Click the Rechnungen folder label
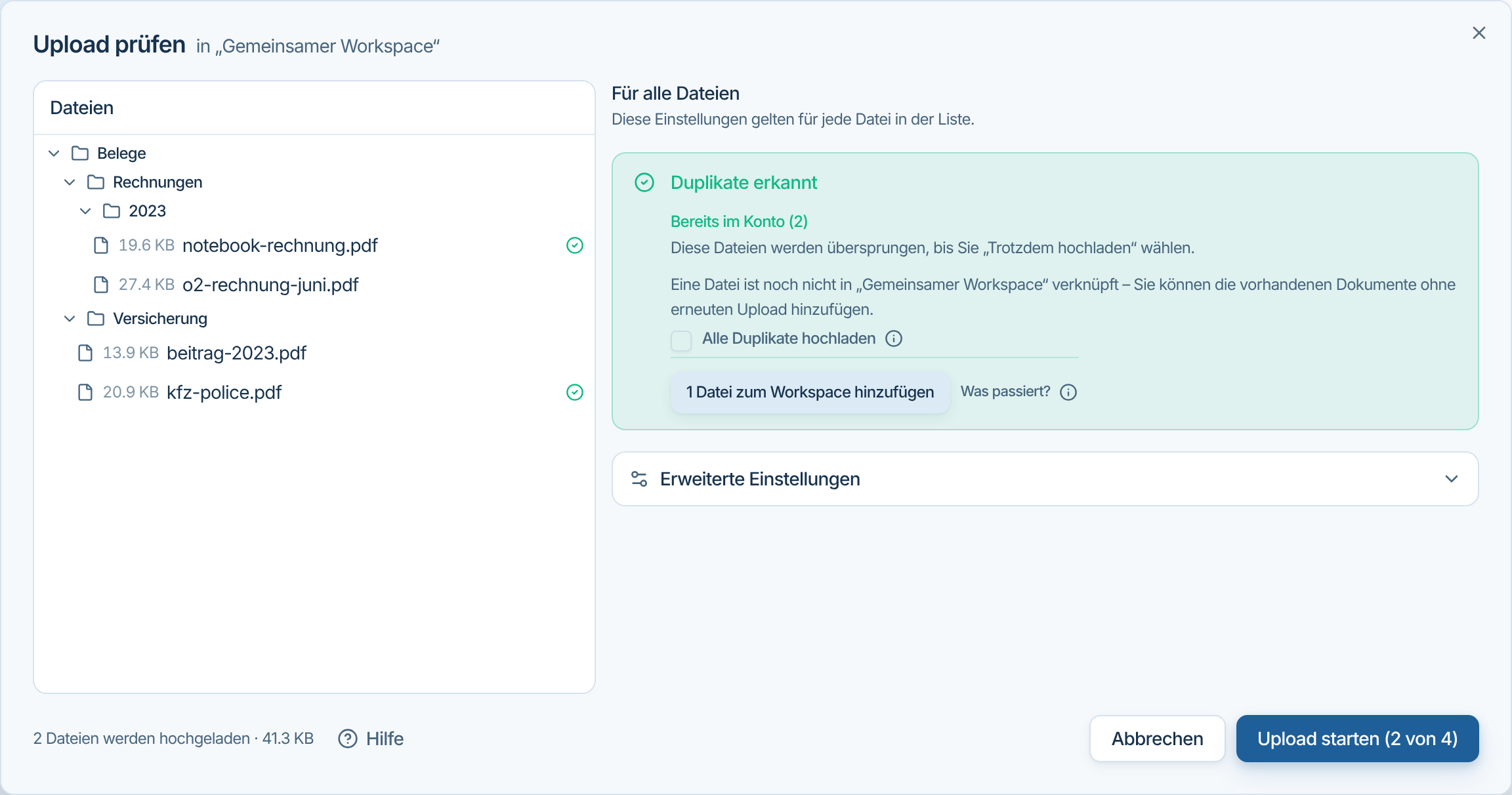 click(157, 182)
